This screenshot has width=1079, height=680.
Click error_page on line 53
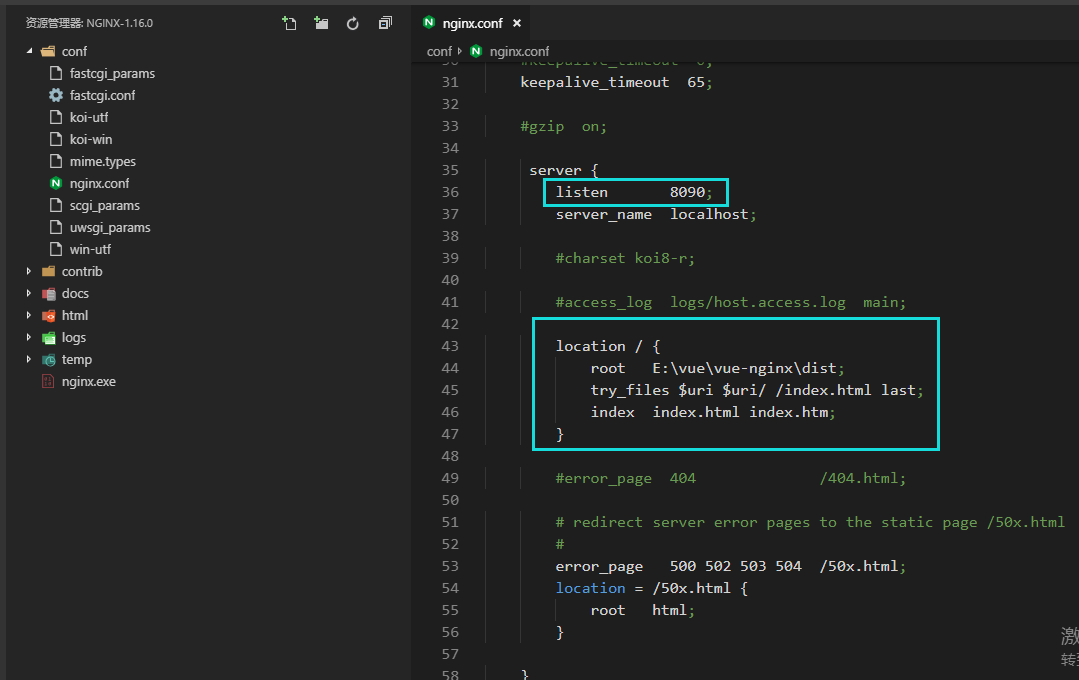point(599,566)
